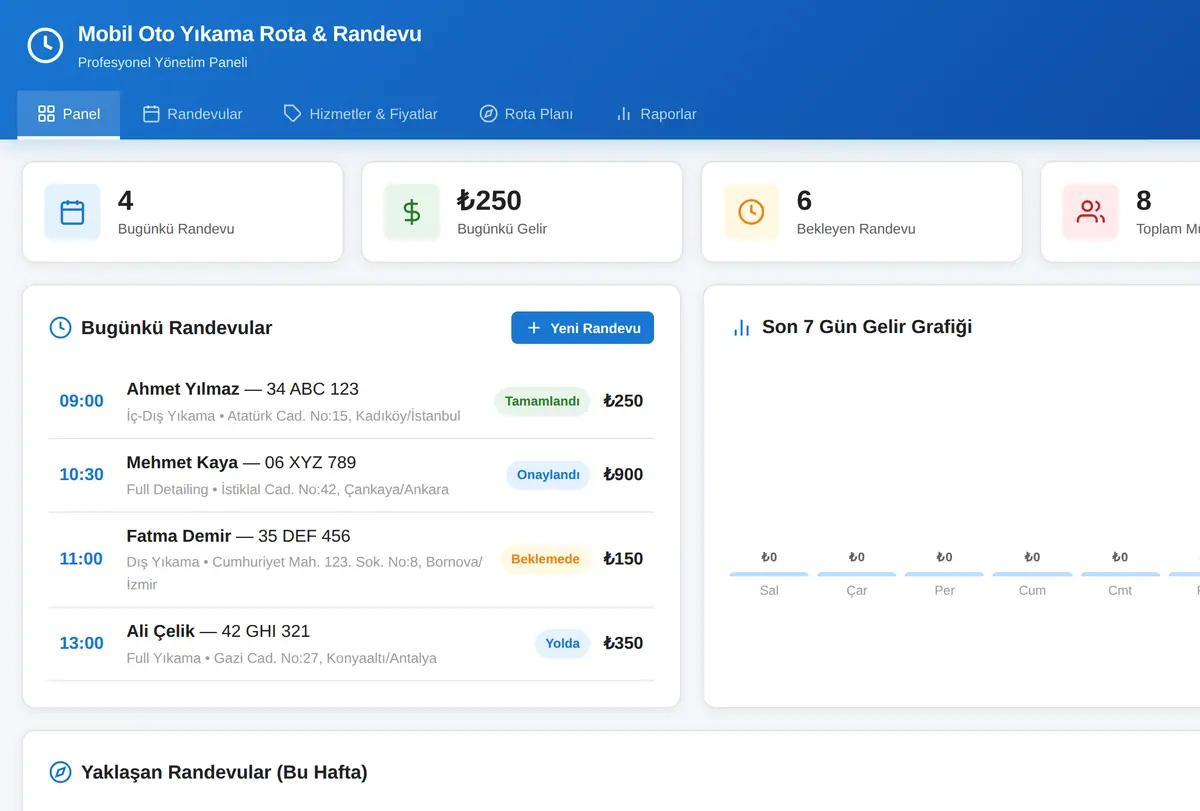Click the ₺900 price for Mehmet Kaya
The image size is (1200, 811).
pyautogui.click(x=623, y=475)
